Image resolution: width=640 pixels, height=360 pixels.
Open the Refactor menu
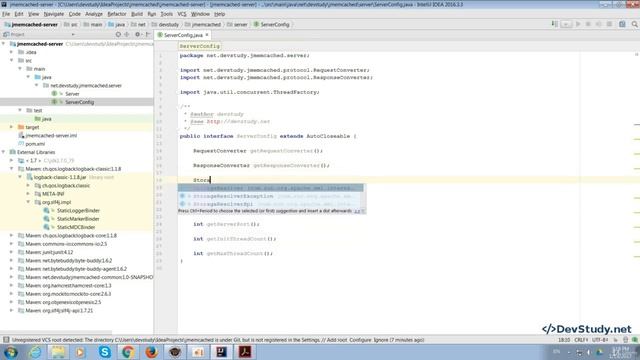click(117, 14)
